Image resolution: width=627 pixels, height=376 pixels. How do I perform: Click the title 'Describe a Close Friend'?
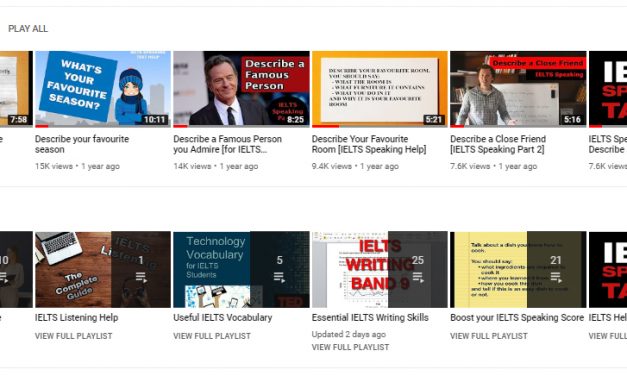(x=498, y=144)
